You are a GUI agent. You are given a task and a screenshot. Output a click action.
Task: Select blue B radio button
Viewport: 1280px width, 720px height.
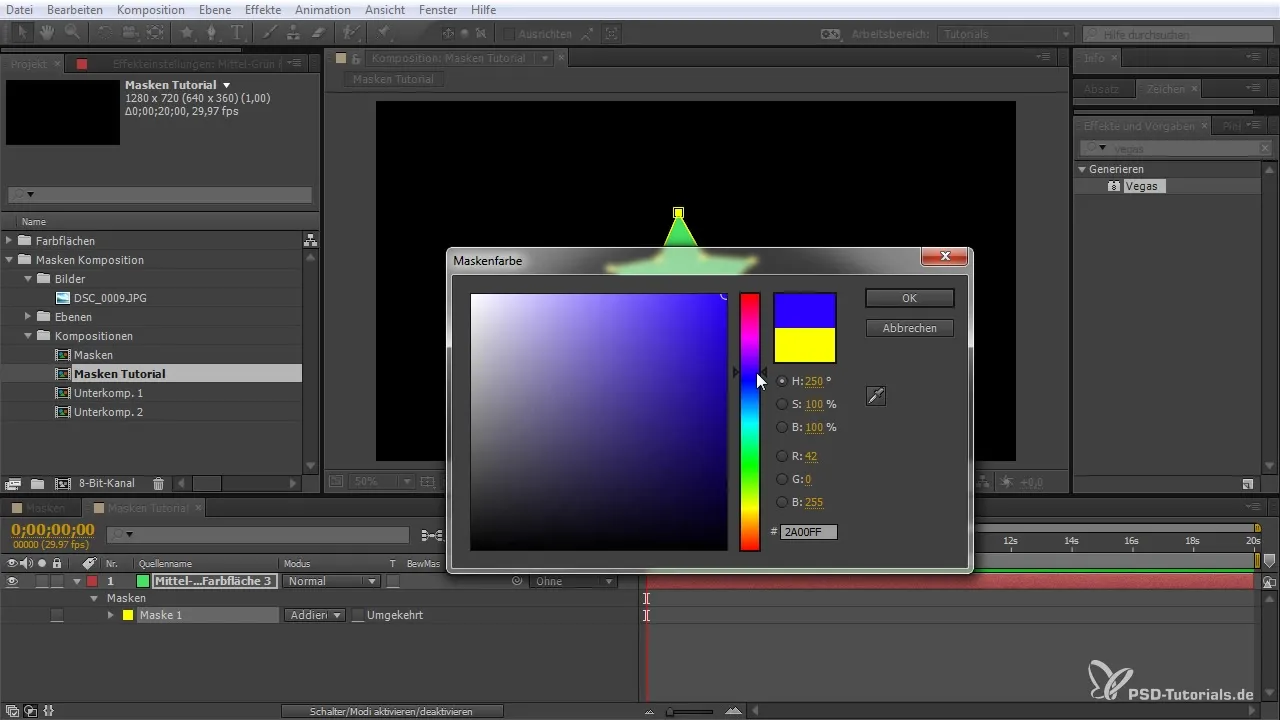click(x=782, y=502)
